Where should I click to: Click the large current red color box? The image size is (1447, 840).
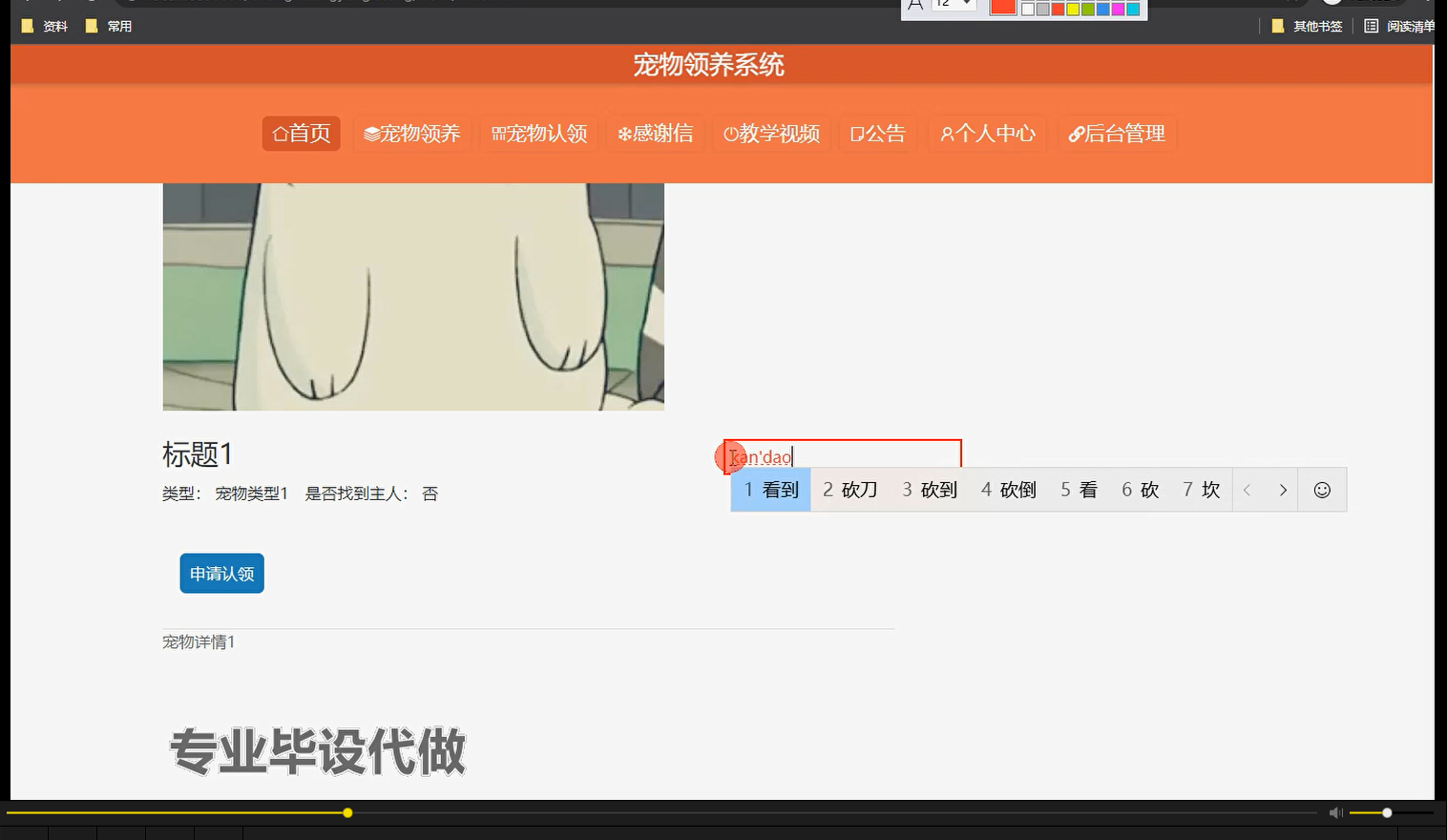pyautogui.click(x=1003, y=7)
